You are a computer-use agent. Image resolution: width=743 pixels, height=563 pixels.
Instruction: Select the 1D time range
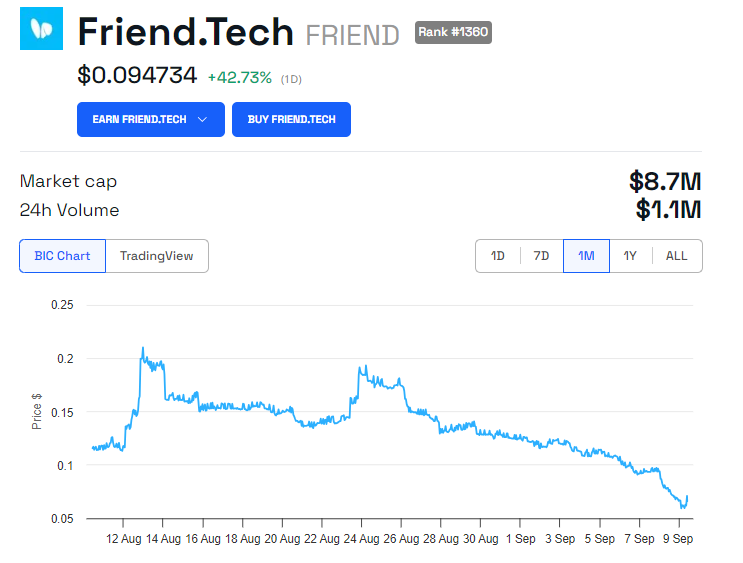tap(498, 256)
